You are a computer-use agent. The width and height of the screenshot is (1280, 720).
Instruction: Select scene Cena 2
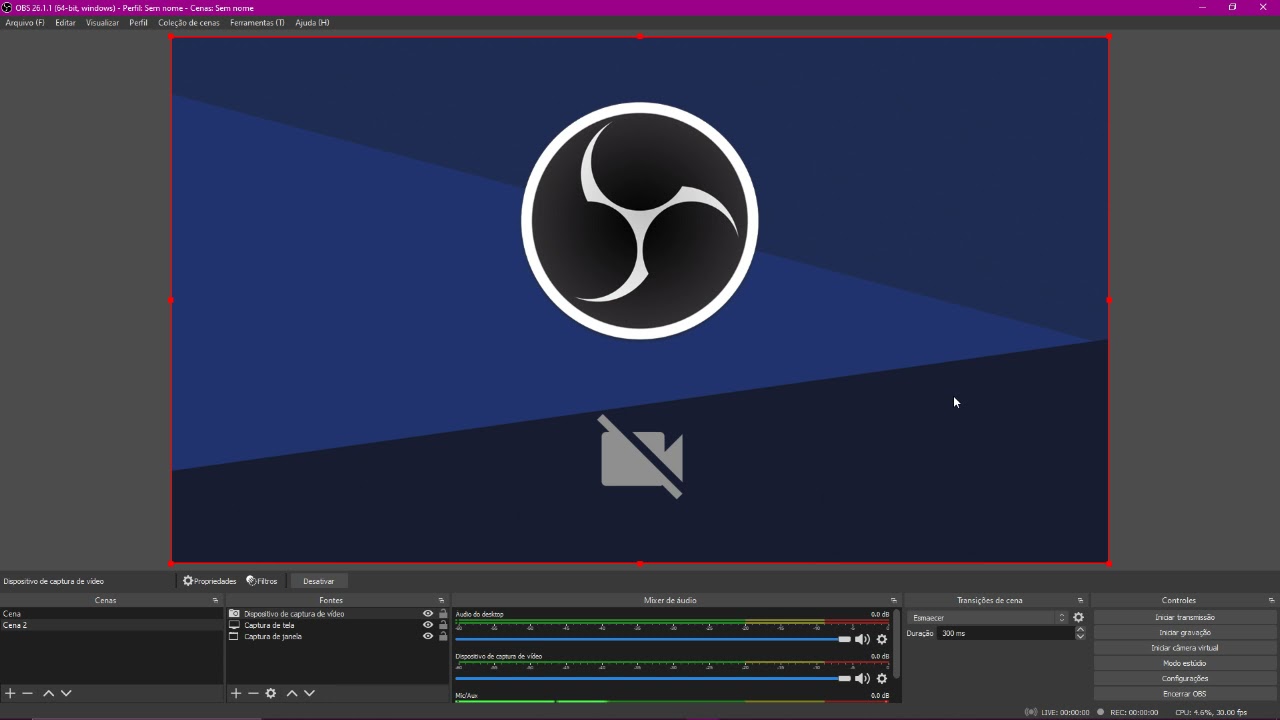(x=111, y=625)
